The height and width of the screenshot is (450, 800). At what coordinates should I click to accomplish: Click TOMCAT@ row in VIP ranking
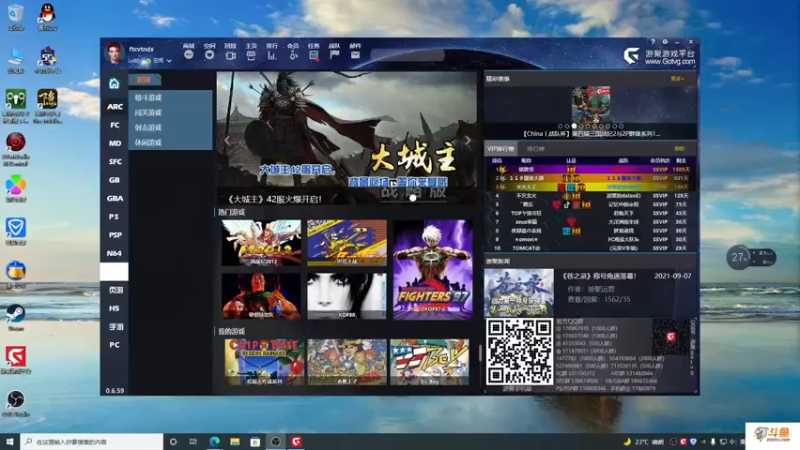tap(591, 248)
